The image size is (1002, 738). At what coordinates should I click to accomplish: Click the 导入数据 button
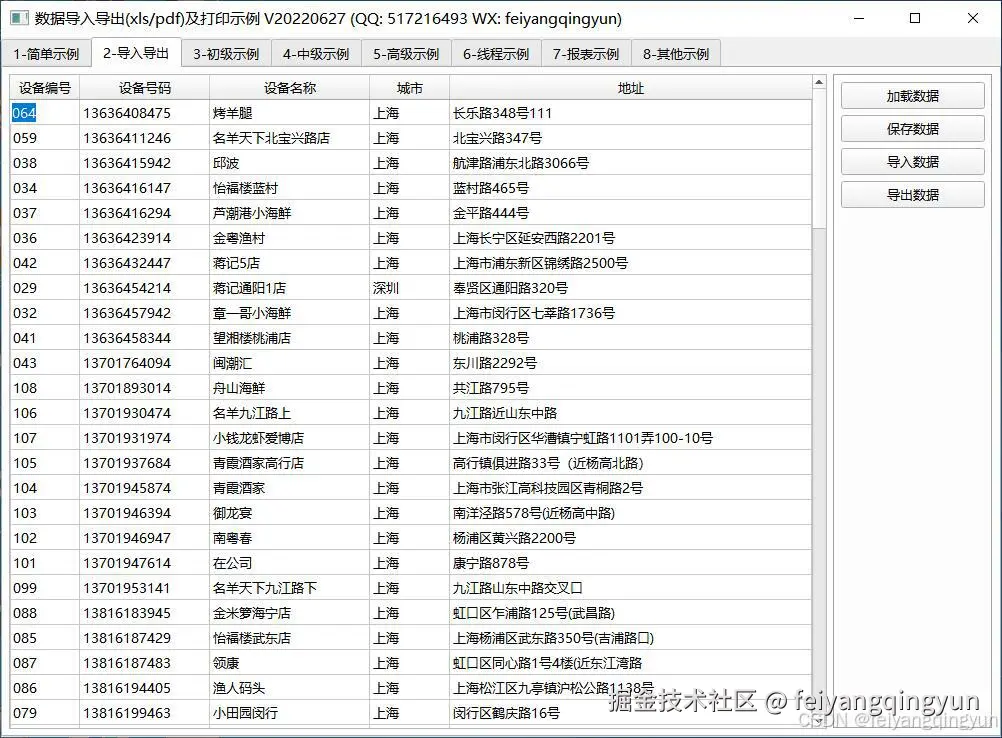click(911, 161)
